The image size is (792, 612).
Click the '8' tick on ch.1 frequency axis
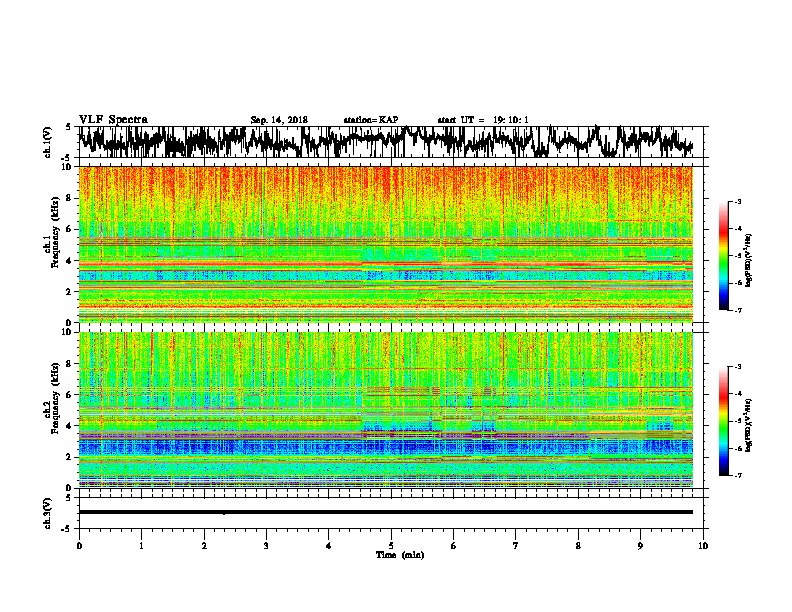pyautogui.click(x=70, y=198)
